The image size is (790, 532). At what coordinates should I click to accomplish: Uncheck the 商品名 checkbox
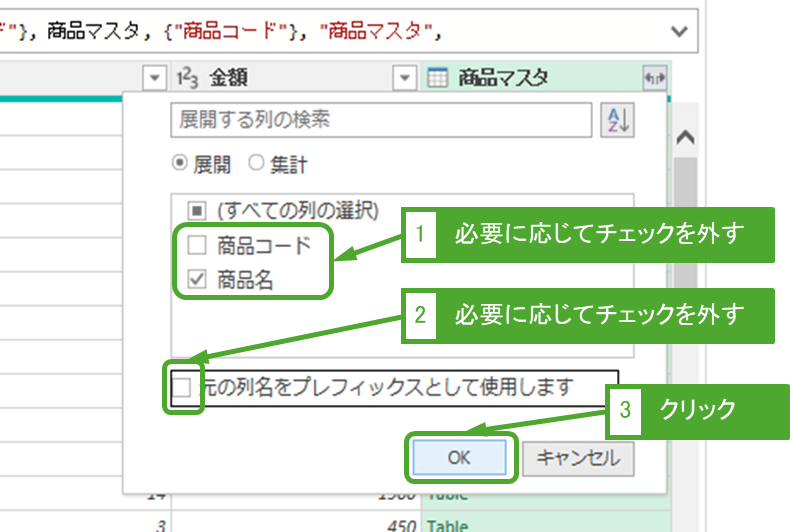[197, 281]
